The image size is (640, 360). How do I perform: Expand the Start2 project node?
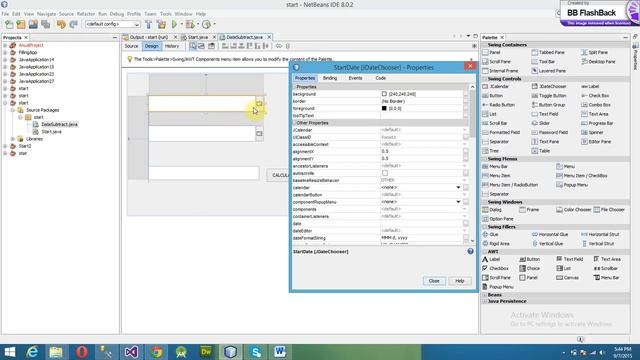tap(5, 146)
